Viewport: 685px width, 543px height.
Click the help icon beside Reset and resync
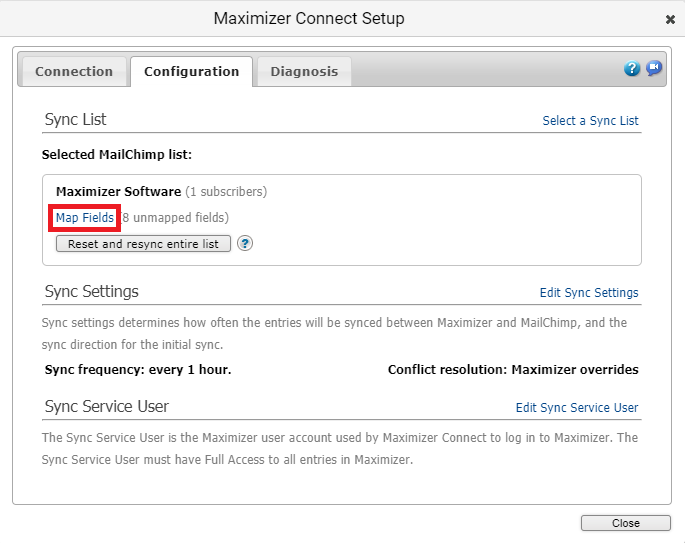[245, 243]
